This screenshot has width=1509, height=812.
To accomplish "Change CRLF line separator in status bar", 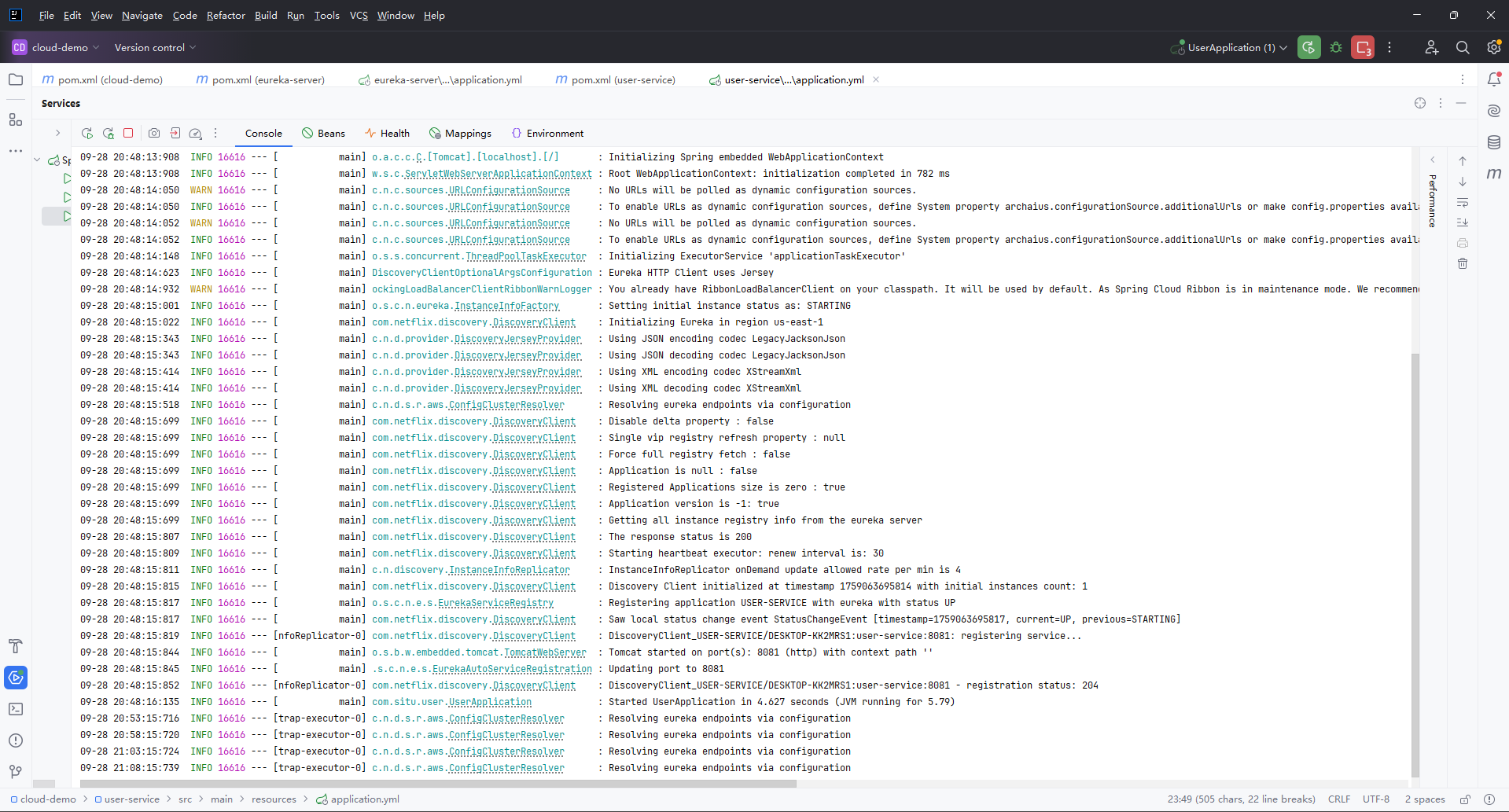I will 1339,799.
